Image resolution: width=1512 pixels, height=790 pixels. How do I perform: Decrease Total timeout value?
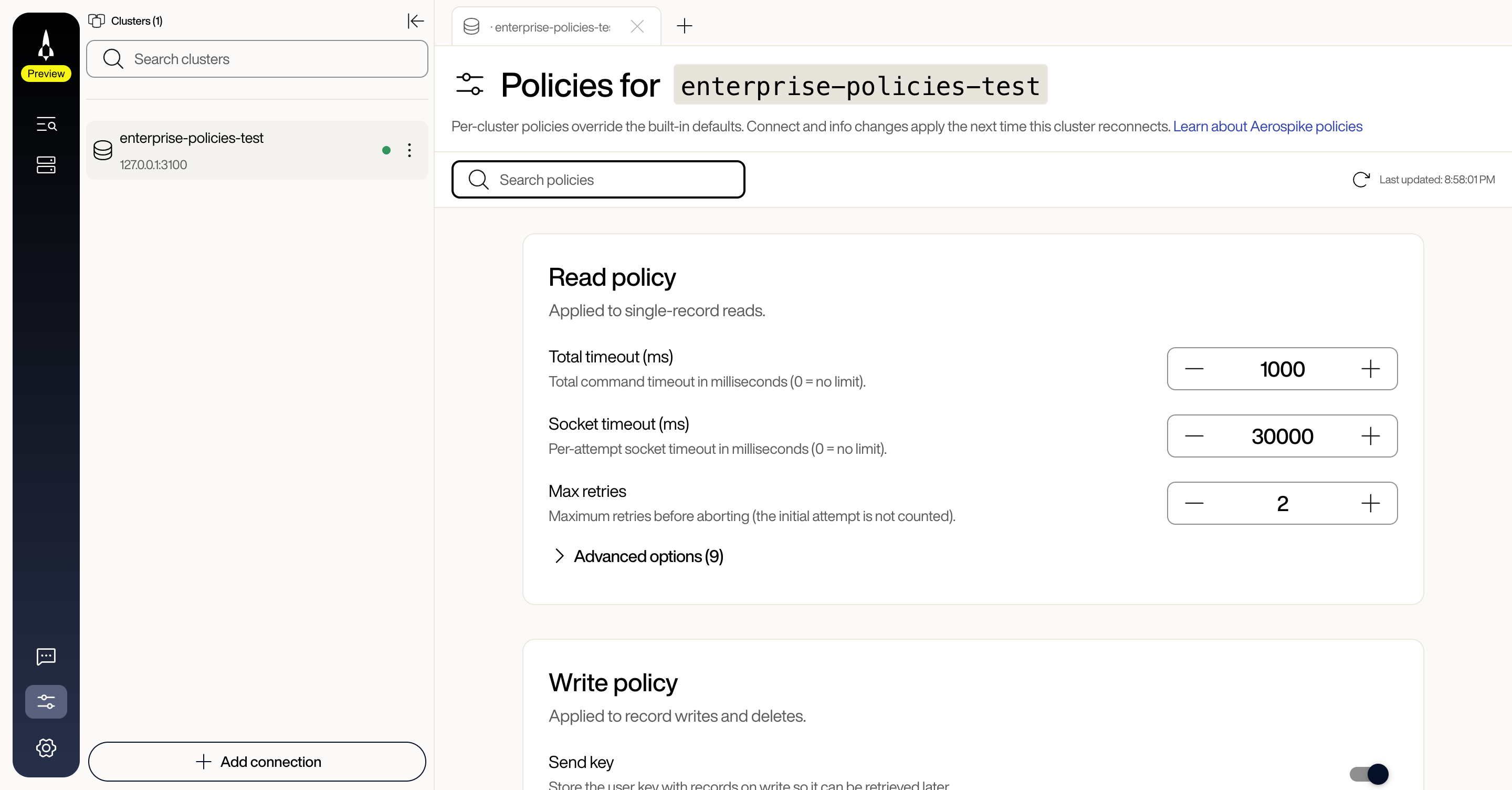coord(1194,369)
